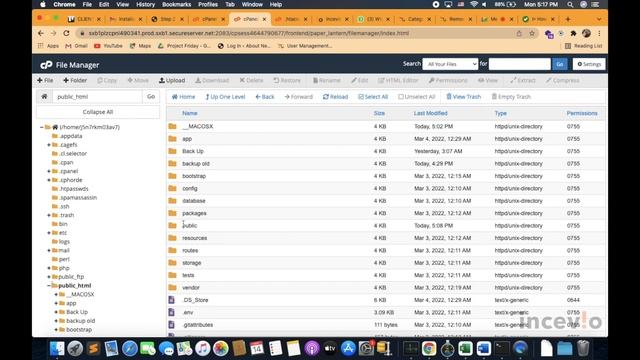
Task: Reload the file list
Action: click(335, 97)
